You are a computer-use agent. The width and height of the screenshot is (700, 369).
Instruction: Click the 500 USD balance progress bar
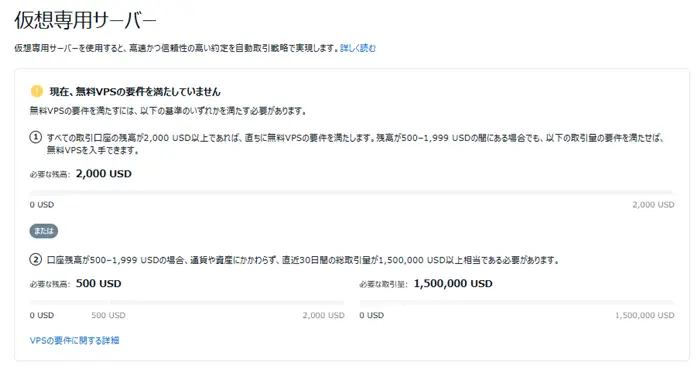click(x=187, y=303)
